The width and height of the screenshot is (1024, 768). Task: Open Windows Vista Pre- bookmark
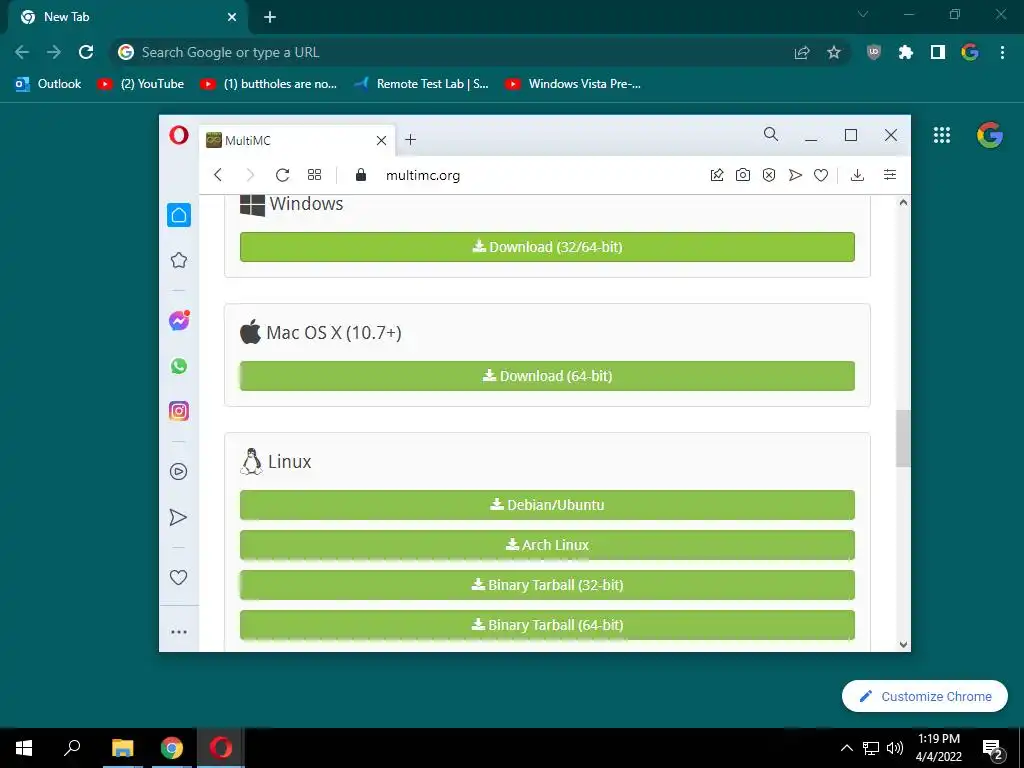point(573,84)
